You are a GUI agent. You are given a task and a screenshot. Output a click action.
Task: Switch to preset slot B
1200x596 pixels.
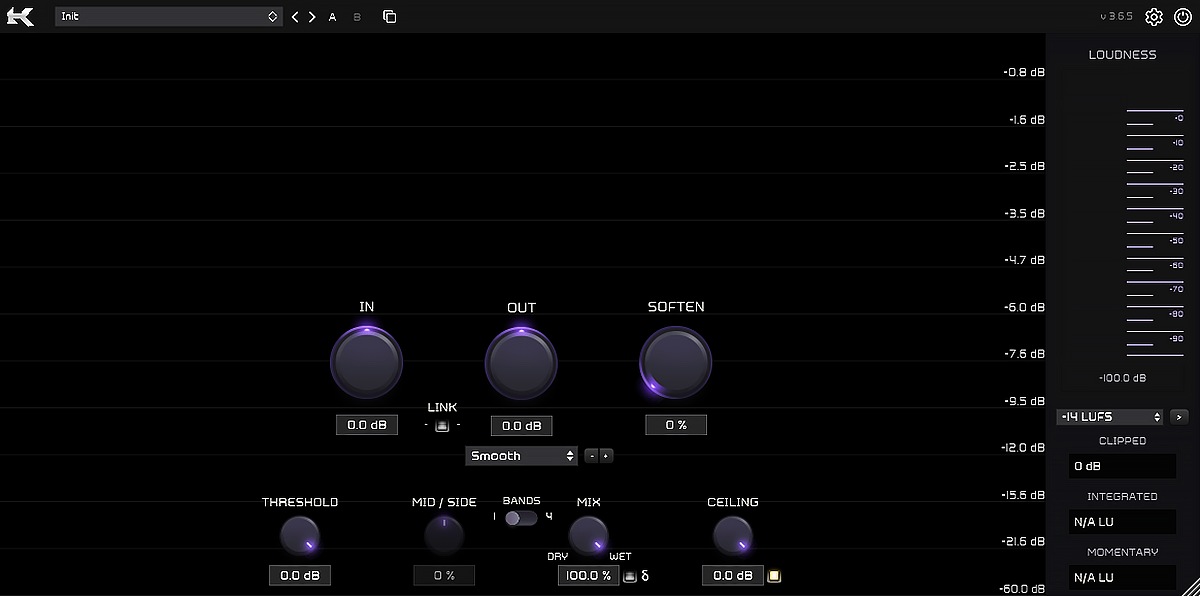coord(357,17)
